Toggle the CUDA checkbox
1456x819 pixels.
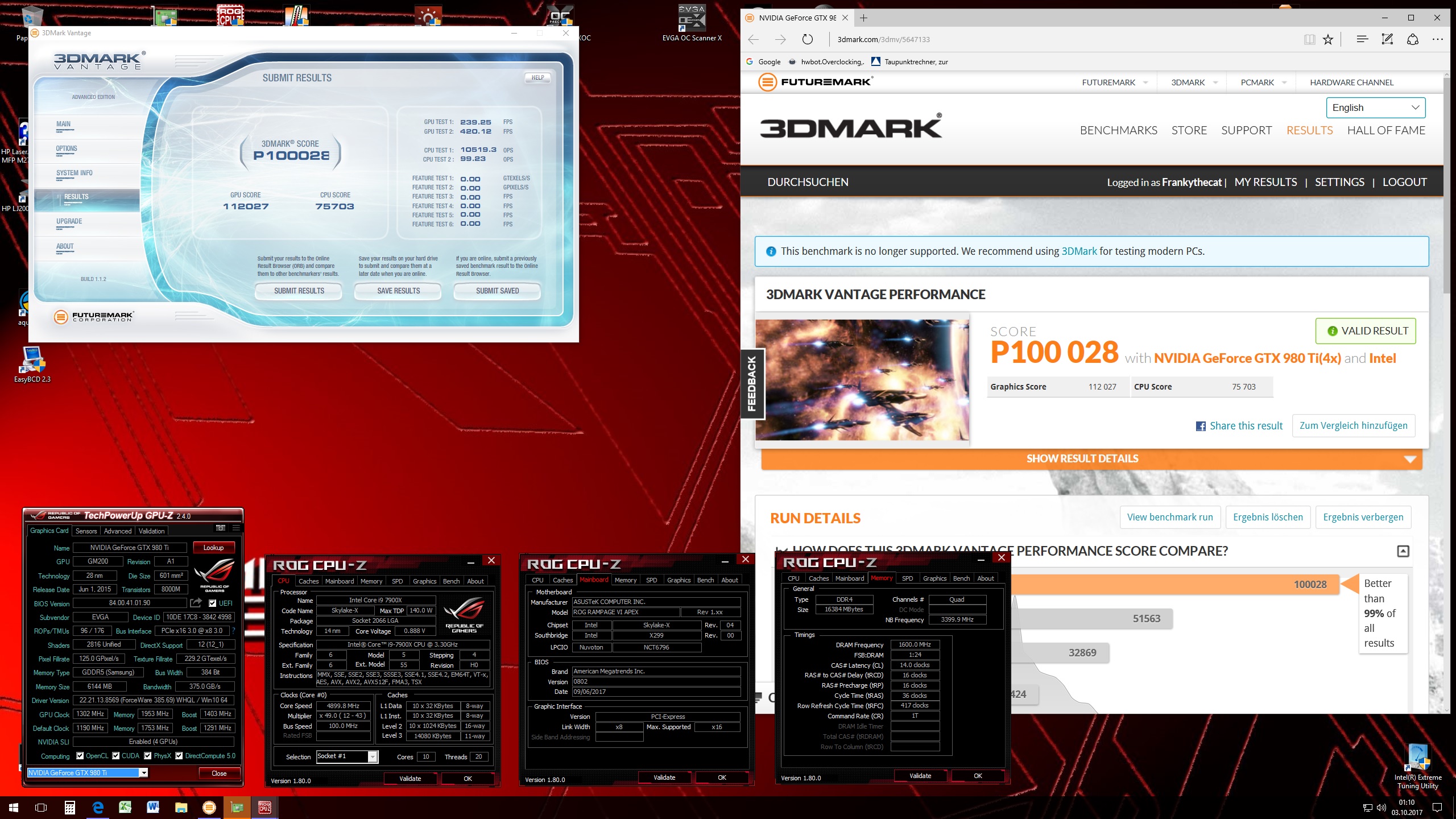pos(116,756)
